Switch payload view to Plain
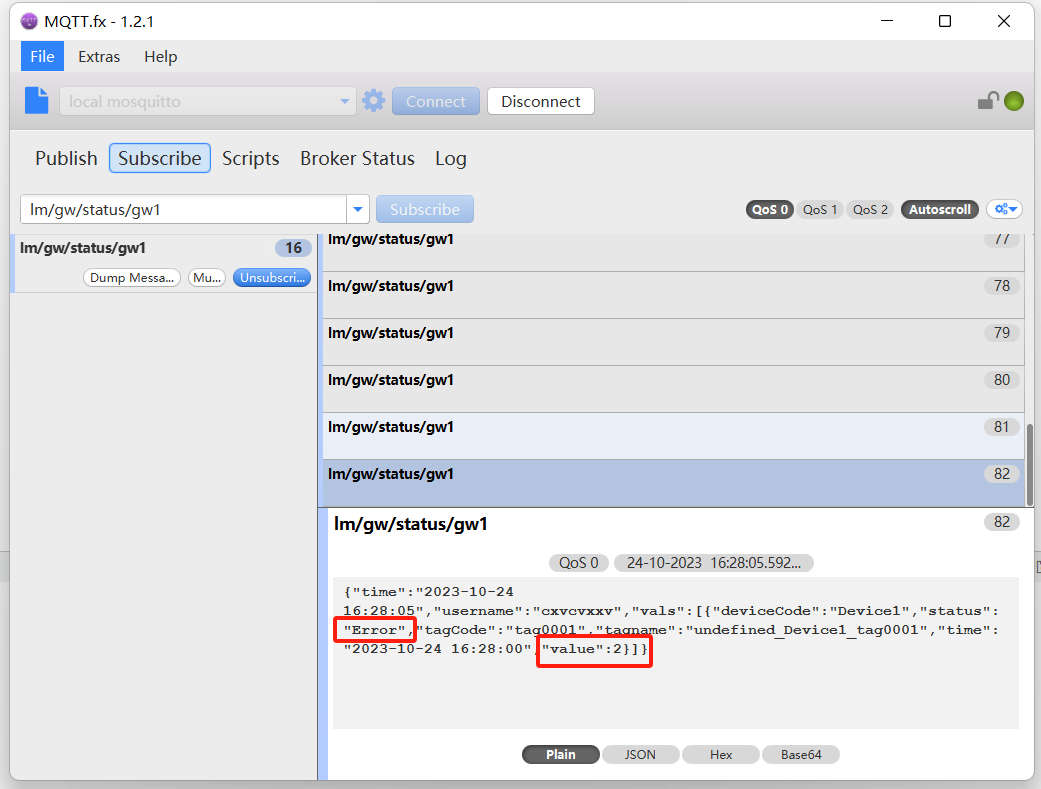Image resolution: width=1041 pixels, height=789 pixels. pyautogui.click(x=561, y=754)
